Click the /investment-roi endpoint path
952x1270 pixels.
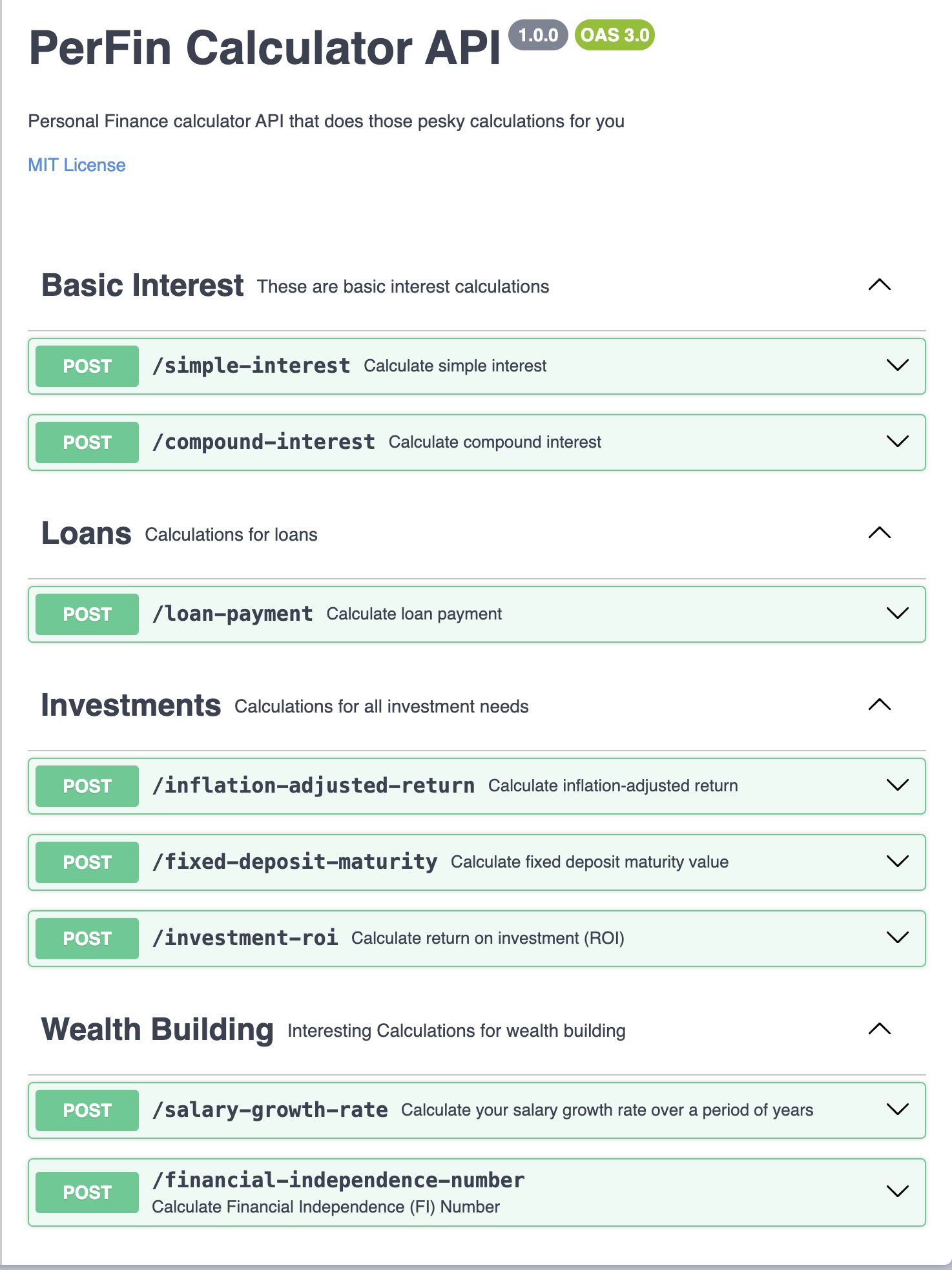(245, 938)
